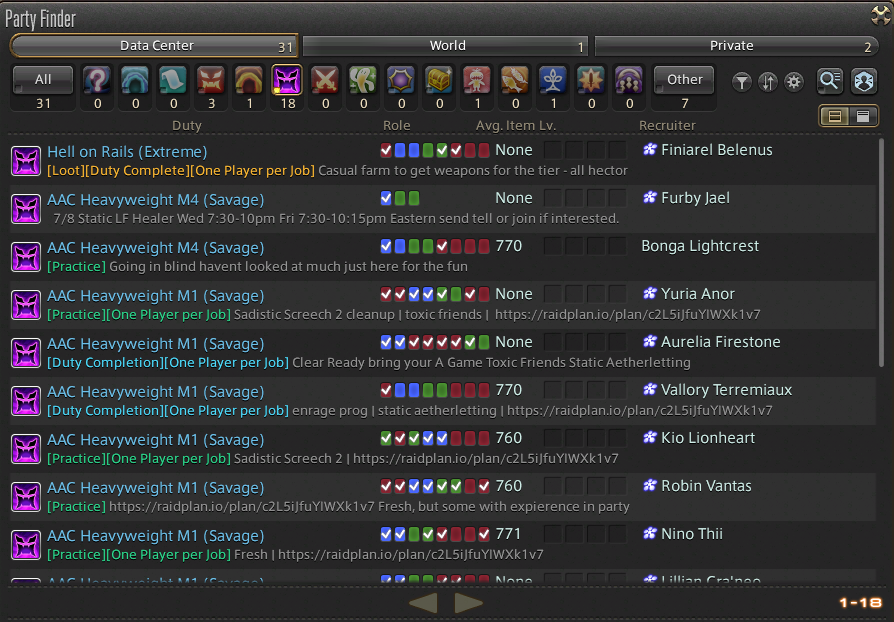Open the Private listings tab
Image resolution: width=894 pixels, height=622 pixels.
[x=736, y=46]
